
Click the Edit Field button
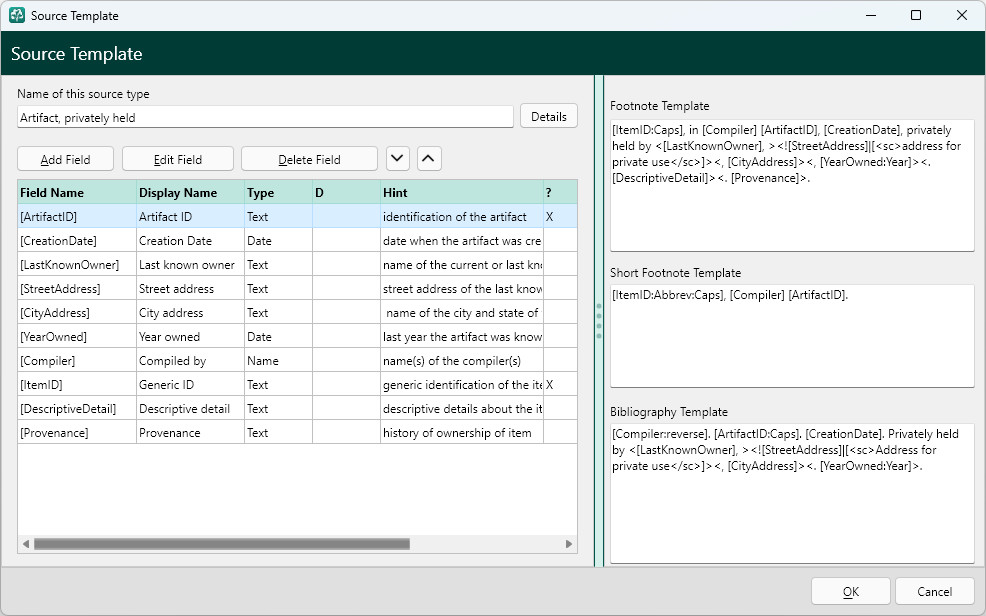(178, 159)
